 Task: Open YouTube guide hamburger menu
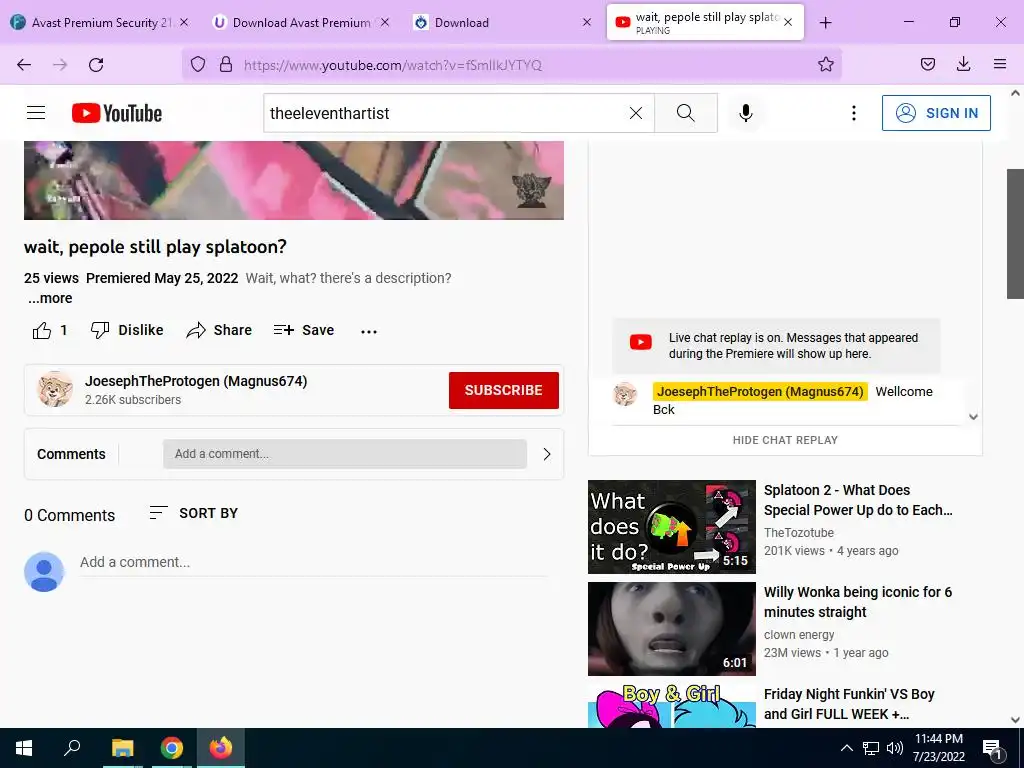tap(36, 113)
